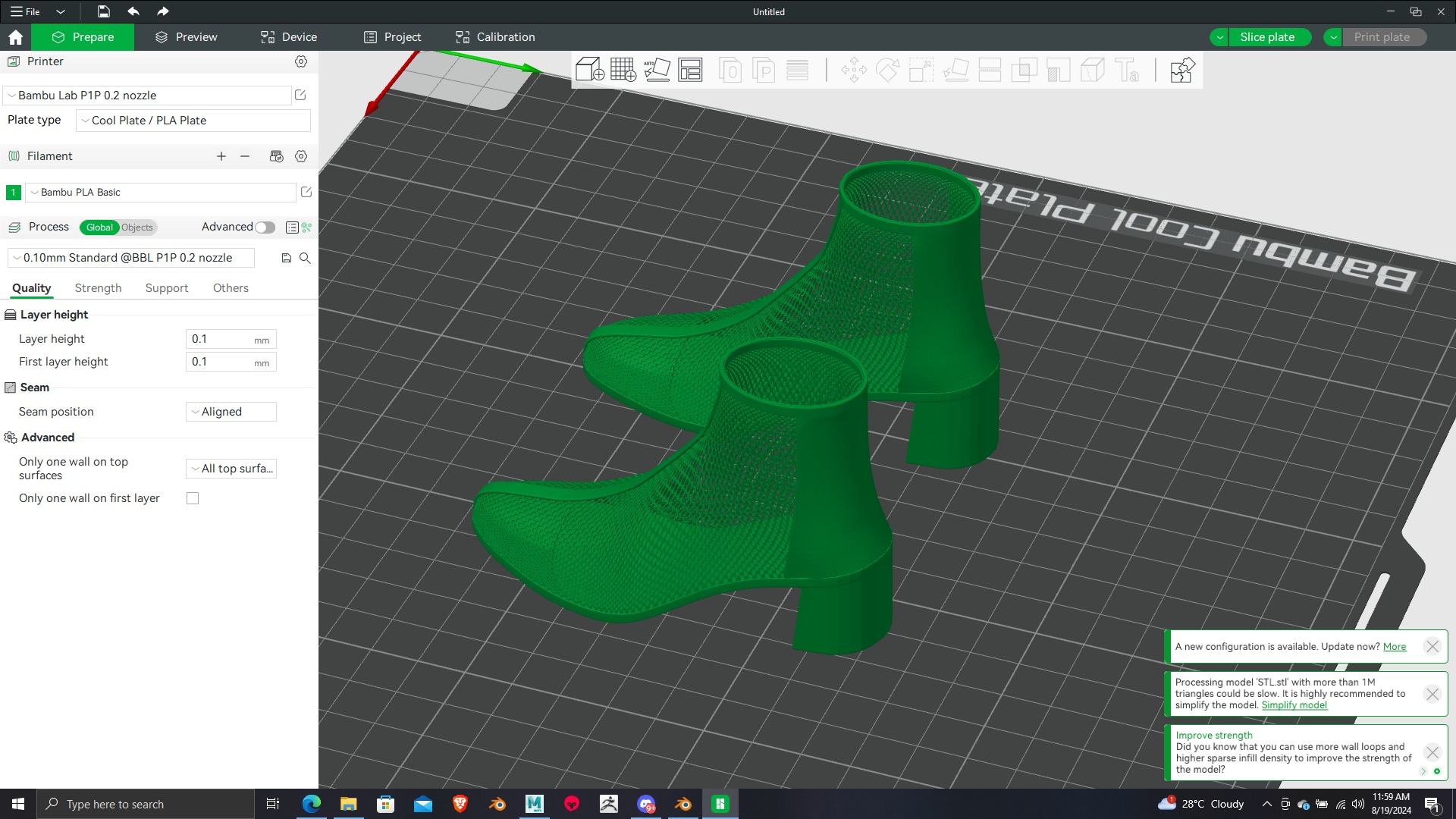This screenshot has height=819, width=1456.
Task: Select the Split to parts icon
Action: (x=764, y=71)
